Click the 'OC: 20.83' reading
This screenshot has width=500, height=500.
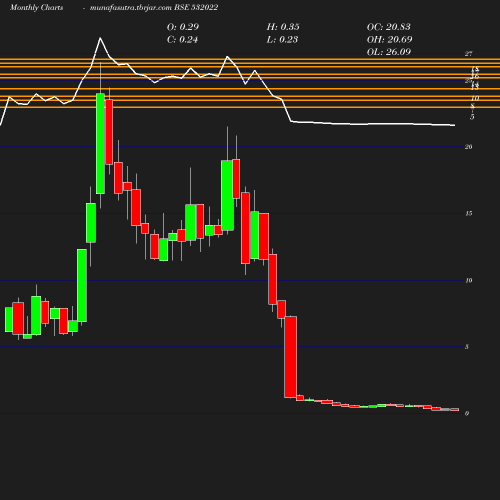(388, 27)
